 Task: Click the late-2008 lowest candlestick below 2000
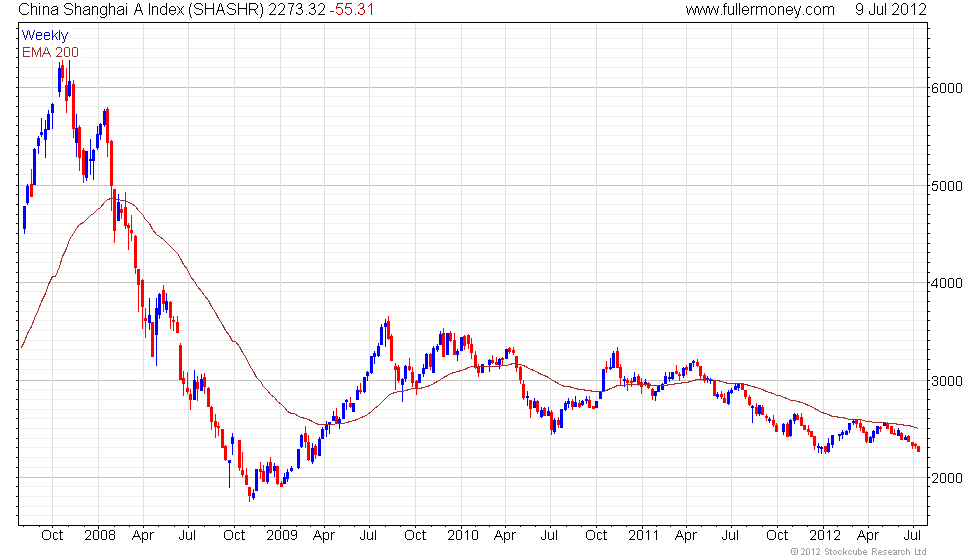click(250, 494)
